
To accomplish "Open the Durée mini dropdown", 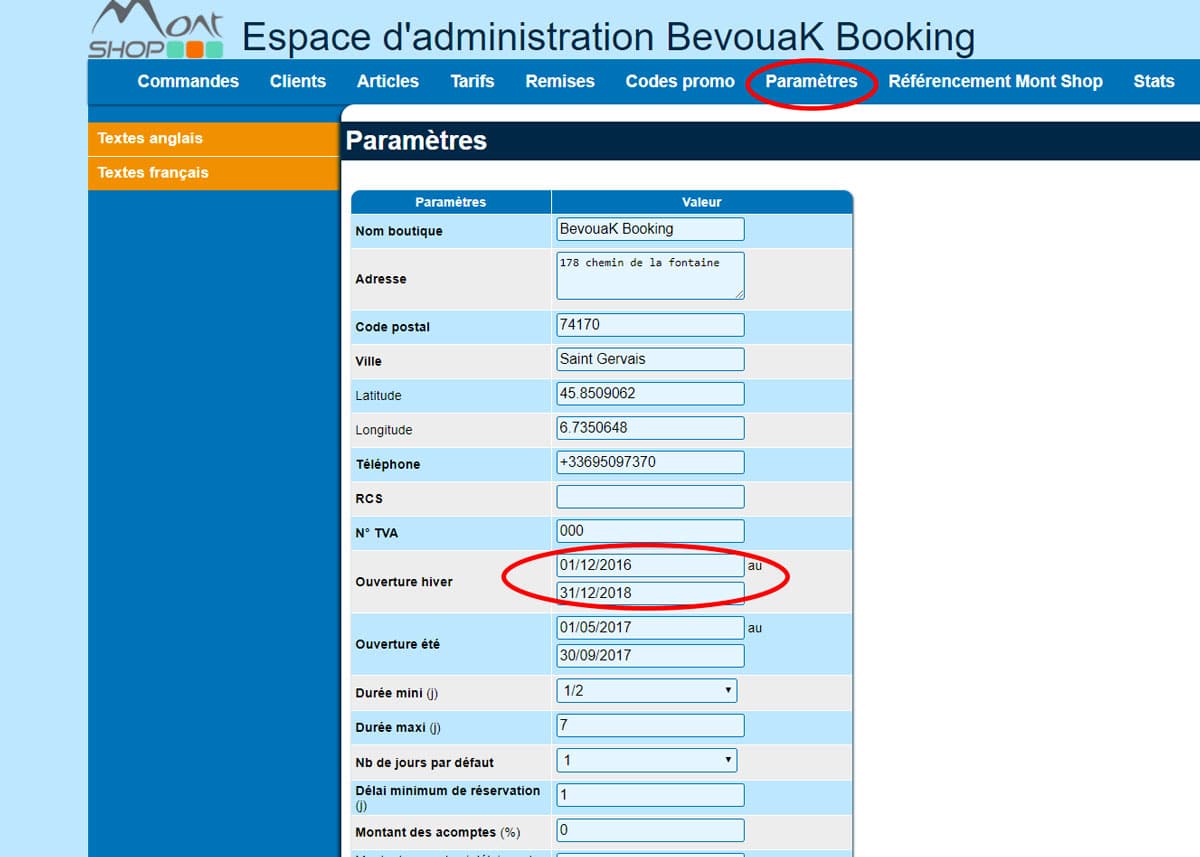I will tap(646, 690).
